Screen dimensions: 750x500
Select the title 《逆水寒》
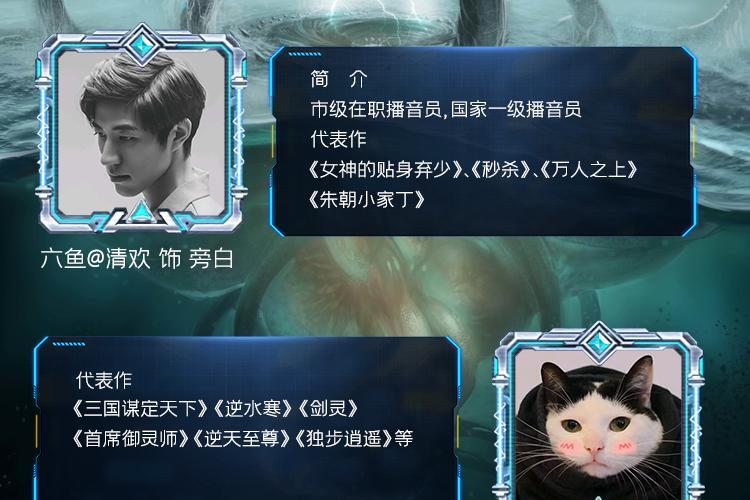point(252,409)
